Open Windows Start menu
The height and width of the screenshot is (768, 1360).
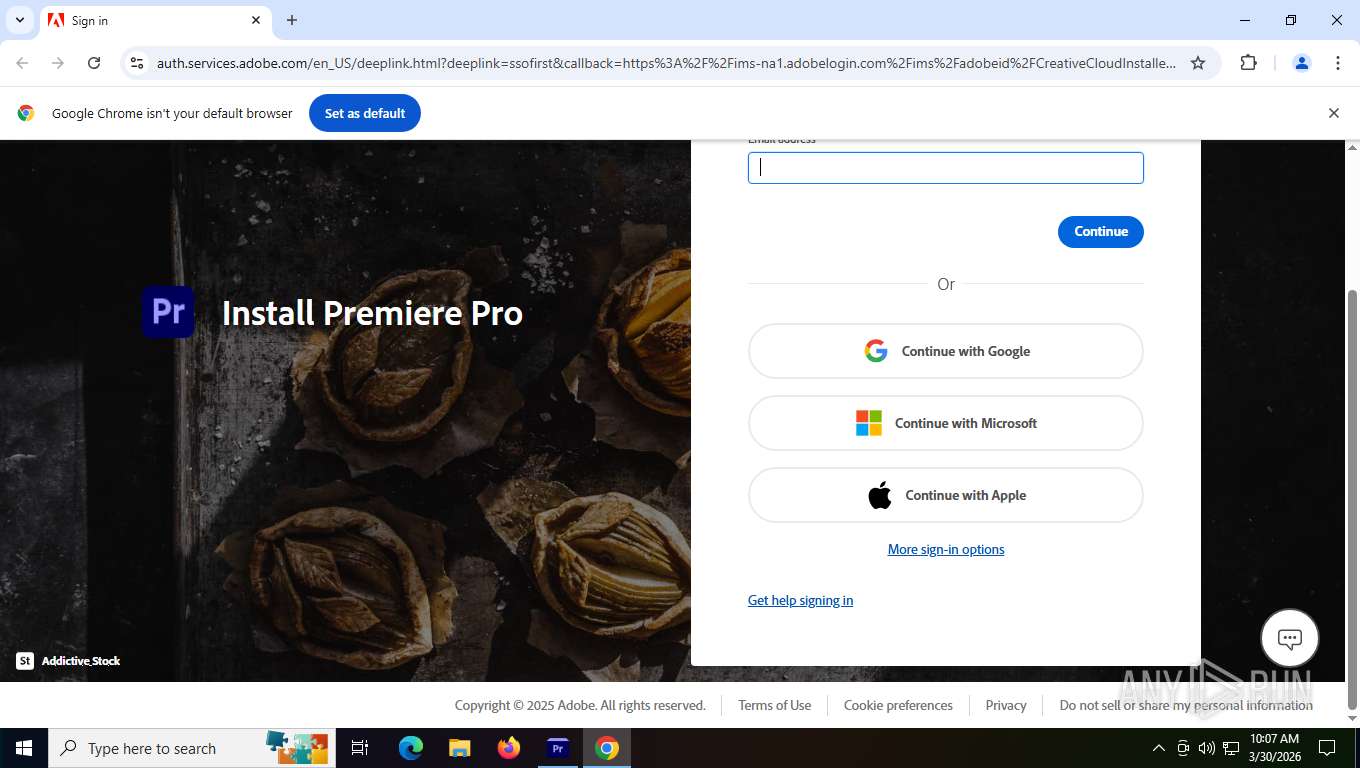tap(24, 748)
